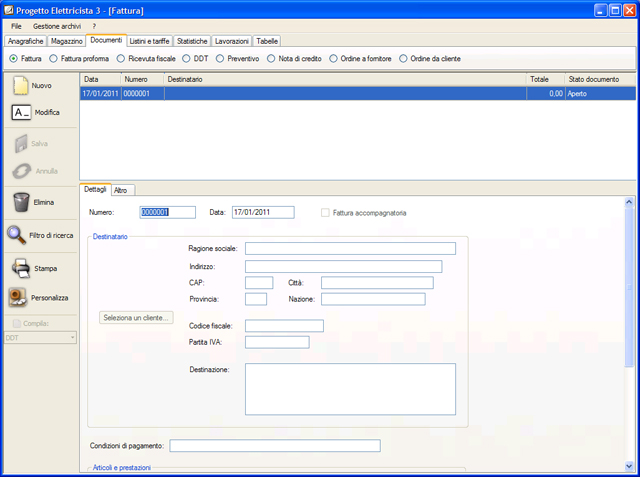Viewport: 640px width, 477px height.
Task: Click the Data input field
Action: [263, 212]
